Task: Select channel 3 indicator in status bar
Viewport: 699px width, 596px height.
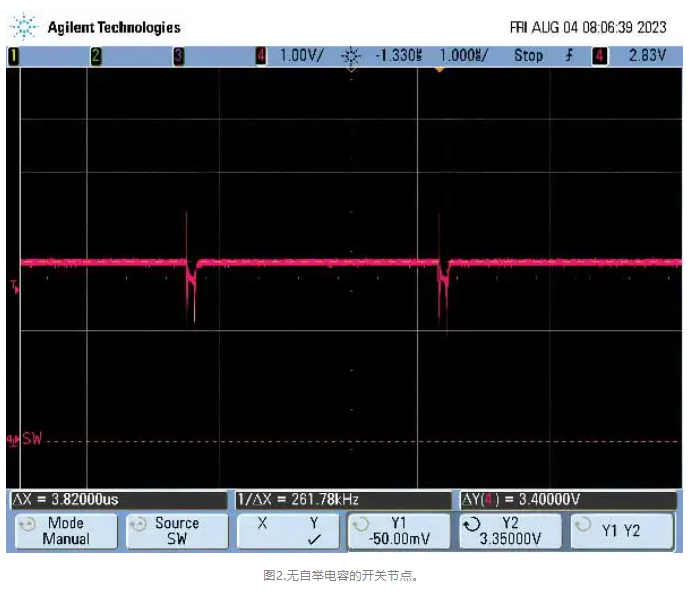Action: 178,56
